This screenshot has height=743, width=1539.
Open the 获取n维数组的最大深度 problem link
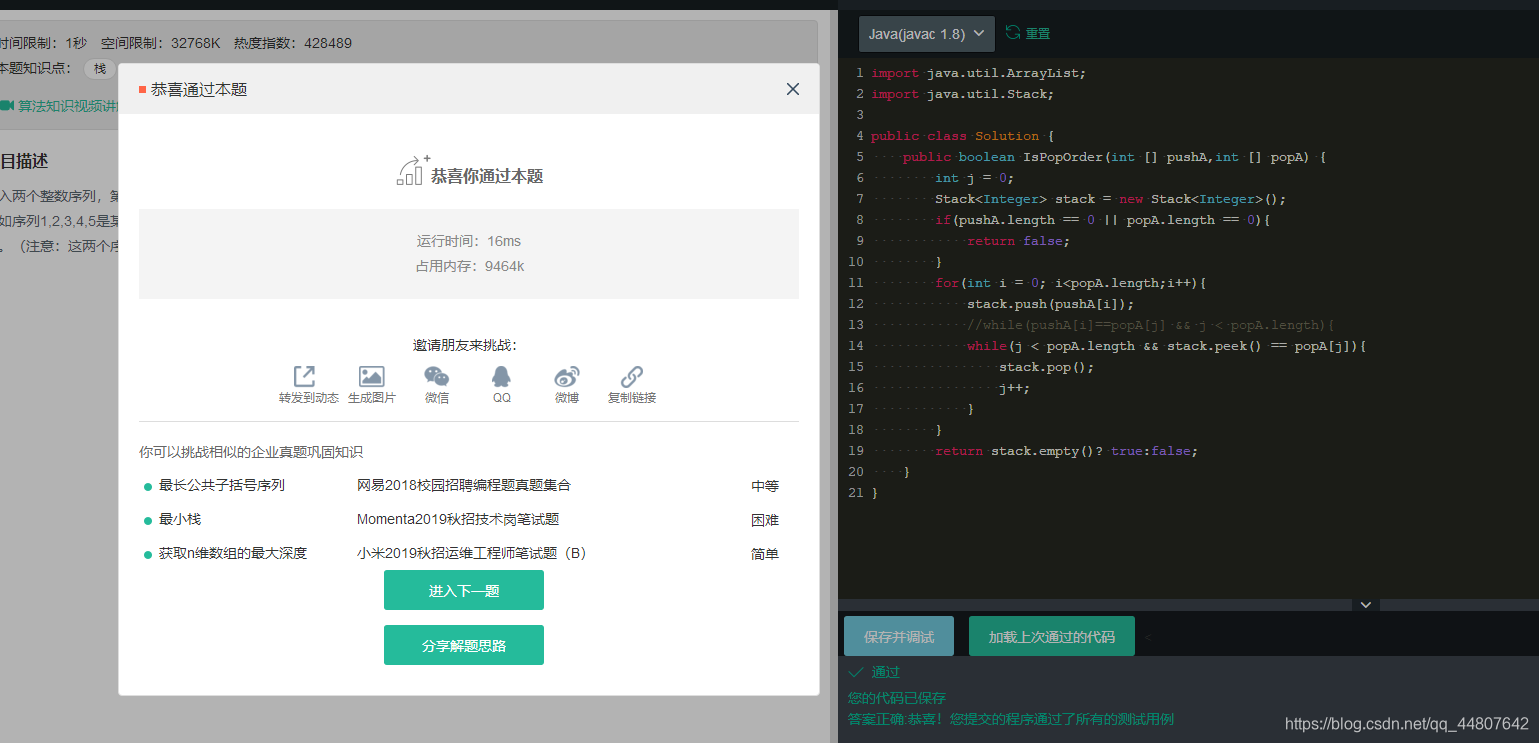pos(233,553)
